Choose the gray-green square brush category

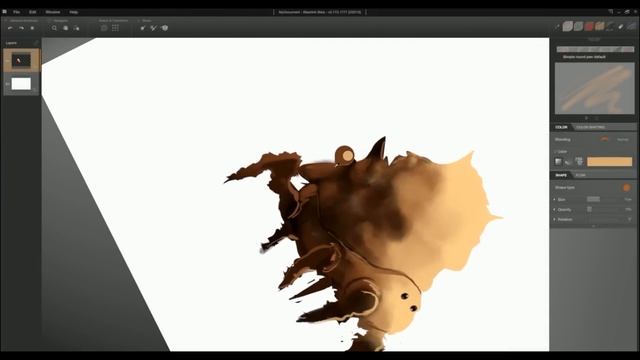578,27
